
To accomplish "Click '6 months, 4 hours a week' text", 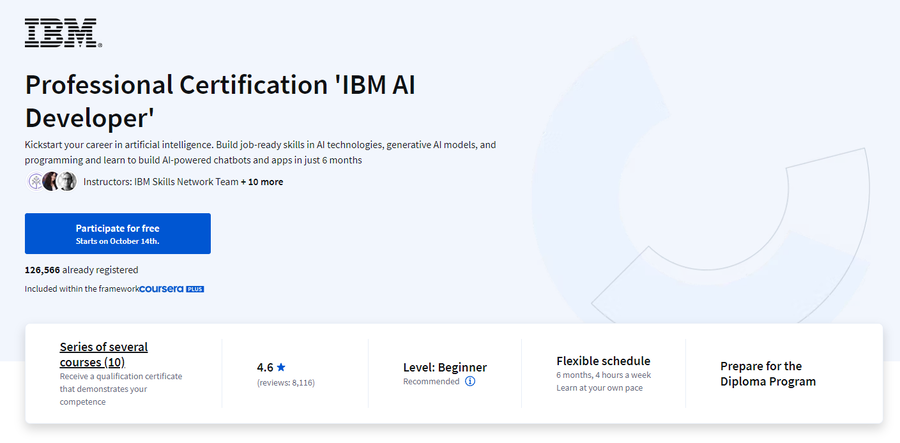I will coord(604,375).
